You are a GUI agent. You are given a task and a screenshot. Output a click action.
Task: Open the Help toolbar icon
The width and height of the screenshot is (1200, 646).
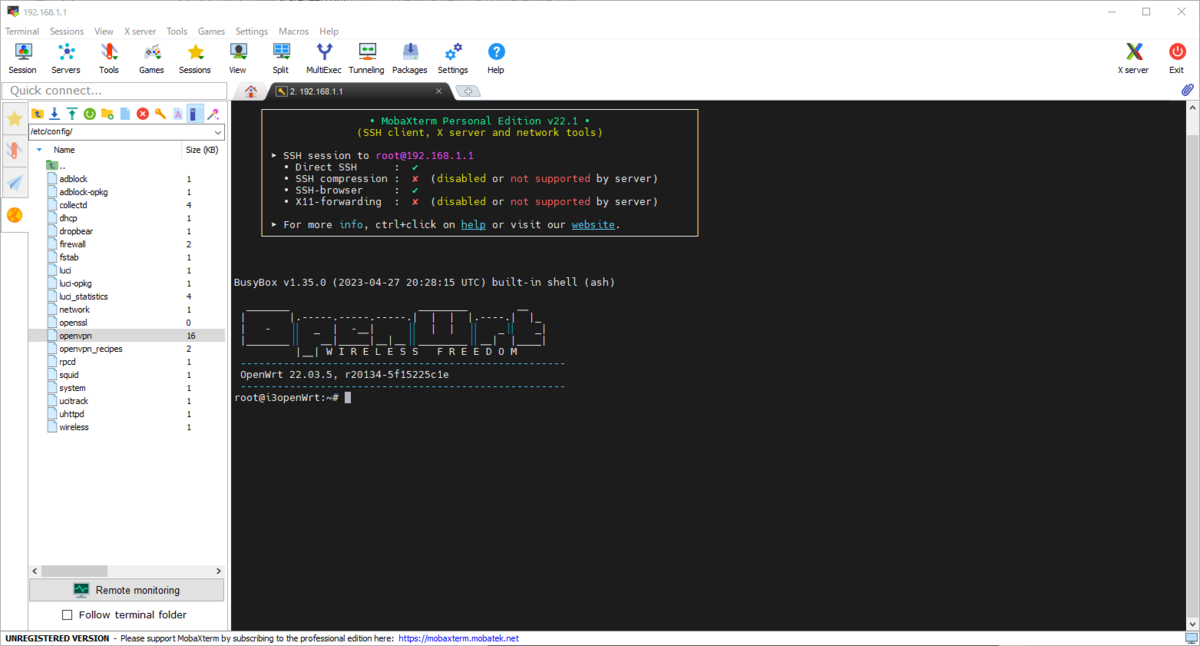click(x=496, y=58)
